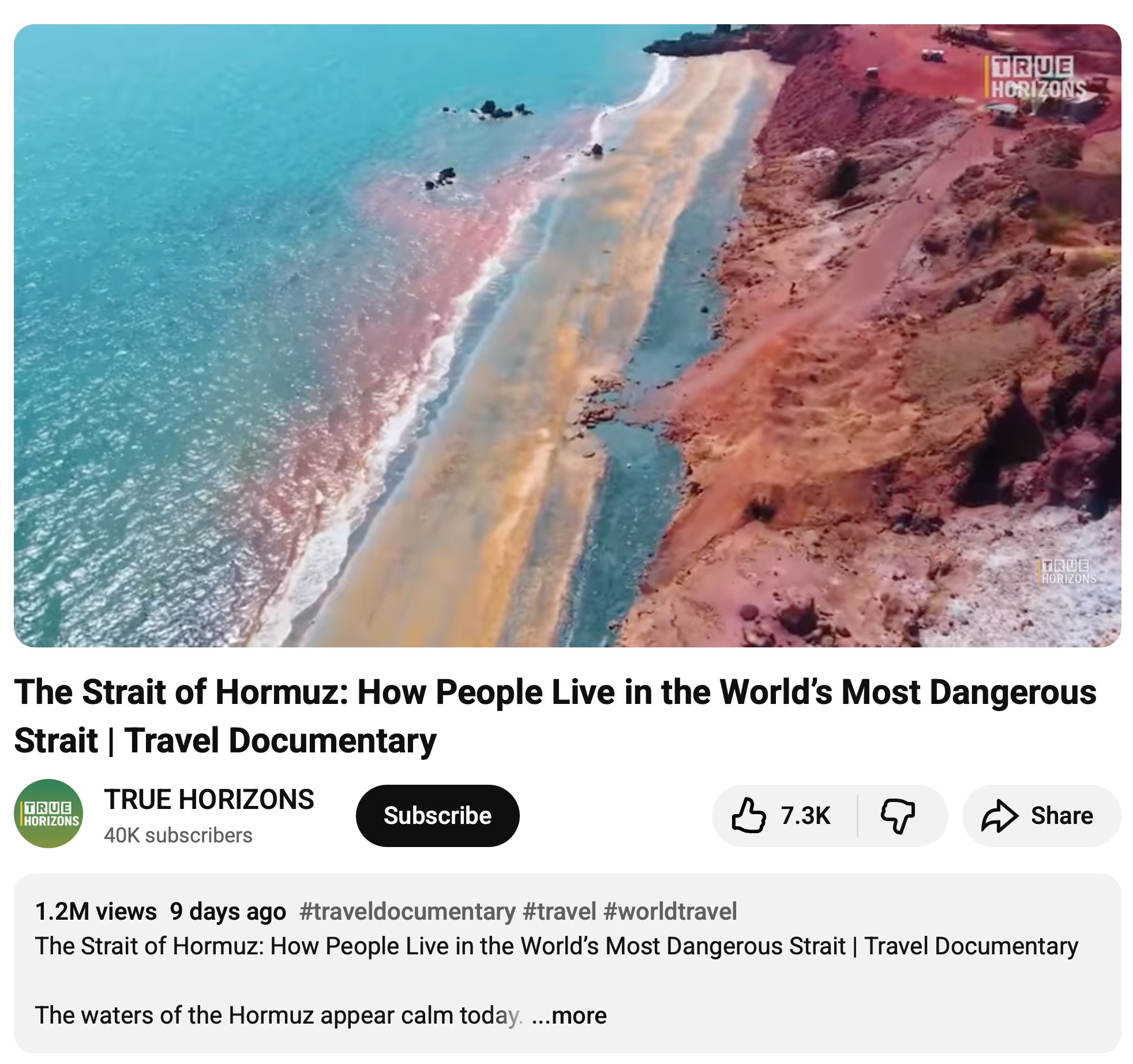Open the #worldtravel hashtag
Viewport: 1133px width, 1064px height.
pyautogui.click(x=670, y=912)
